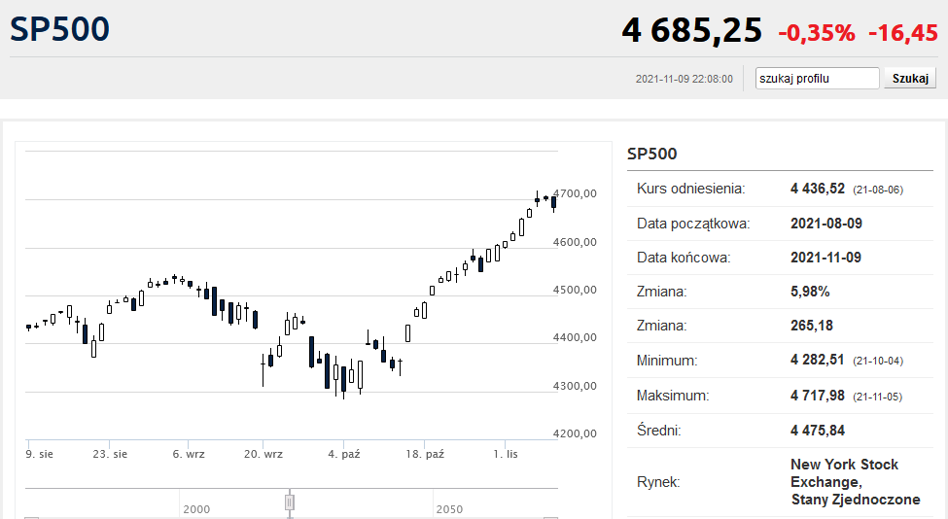Click the -0,35% percentage change
948x519 pixels.
[x=817, y=33]
